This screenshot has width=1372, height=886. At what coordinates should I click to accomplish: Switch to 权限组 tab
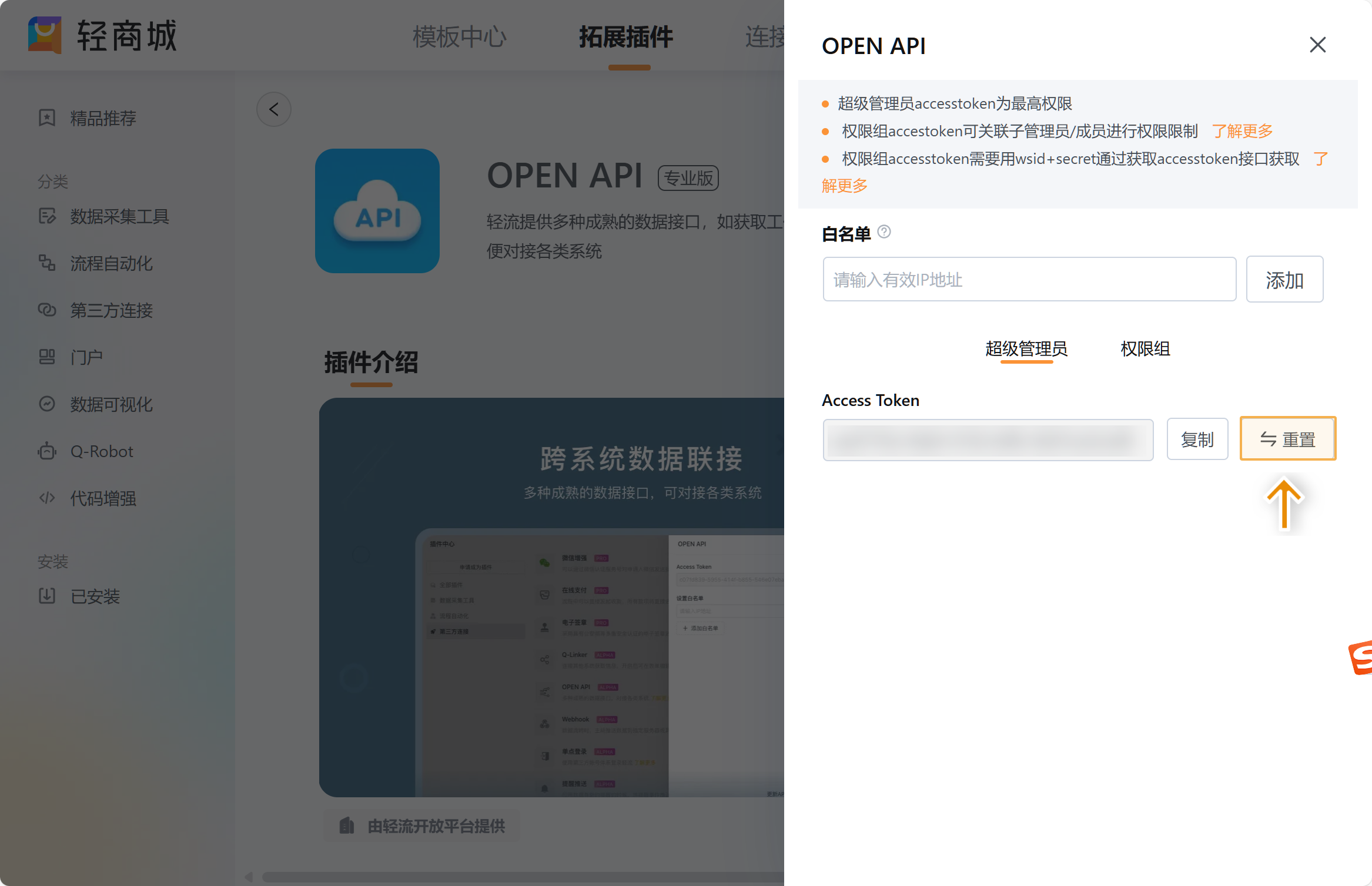tap(1145, 349)
